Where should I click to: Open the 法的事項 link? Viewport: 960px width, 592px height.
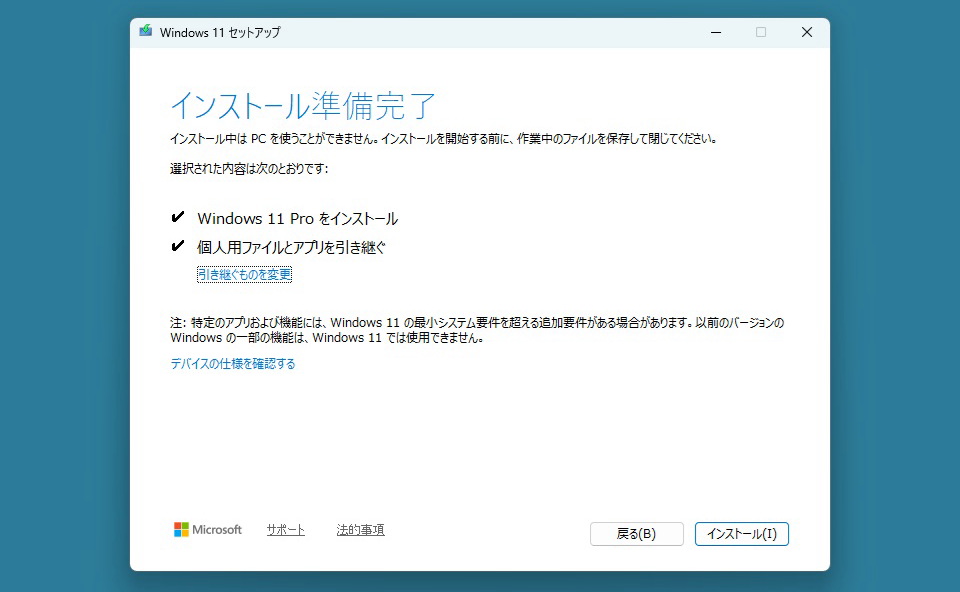pyautogui.click(x=360, y=530)
